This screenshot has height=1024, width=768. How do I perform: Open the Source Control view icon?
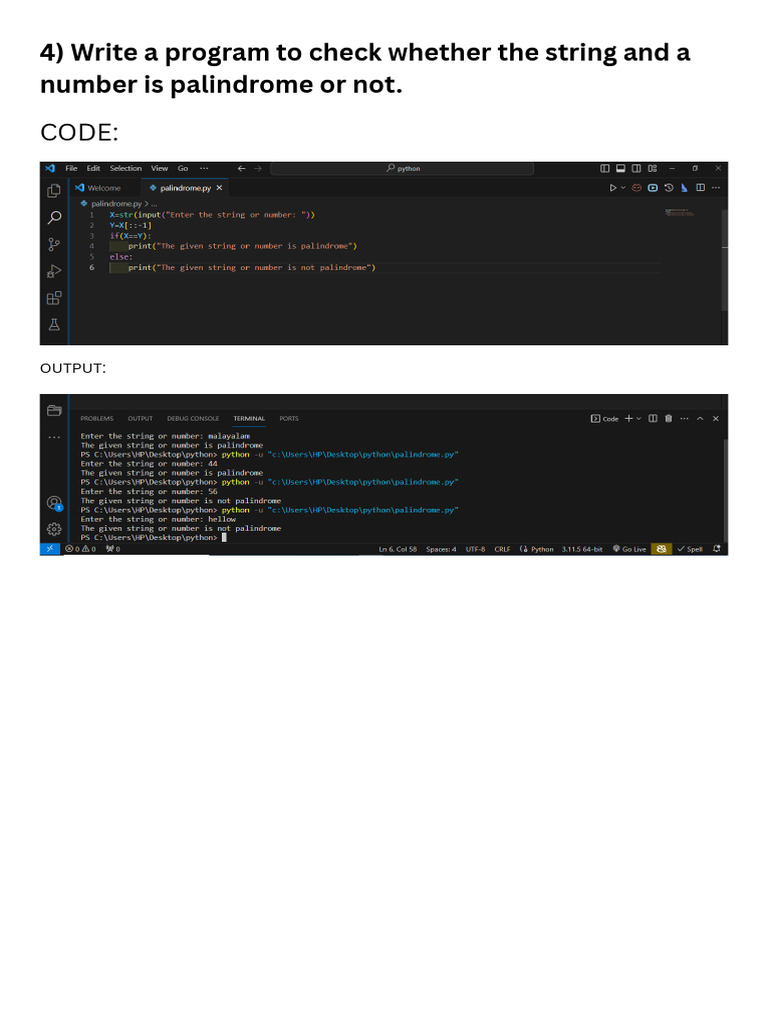[54, 244]
